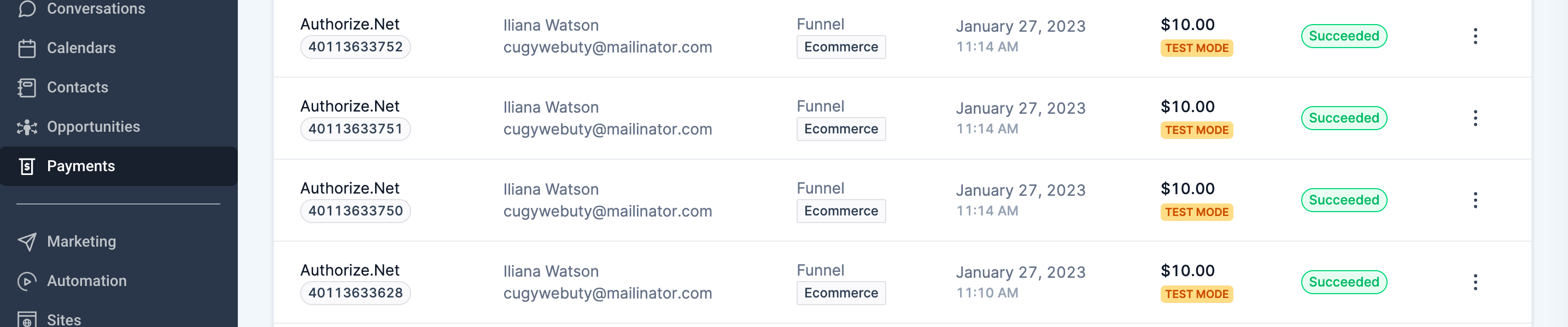Click the Marketing paper plane icon
Screen dimensions: 1568x327
(27, 242)
